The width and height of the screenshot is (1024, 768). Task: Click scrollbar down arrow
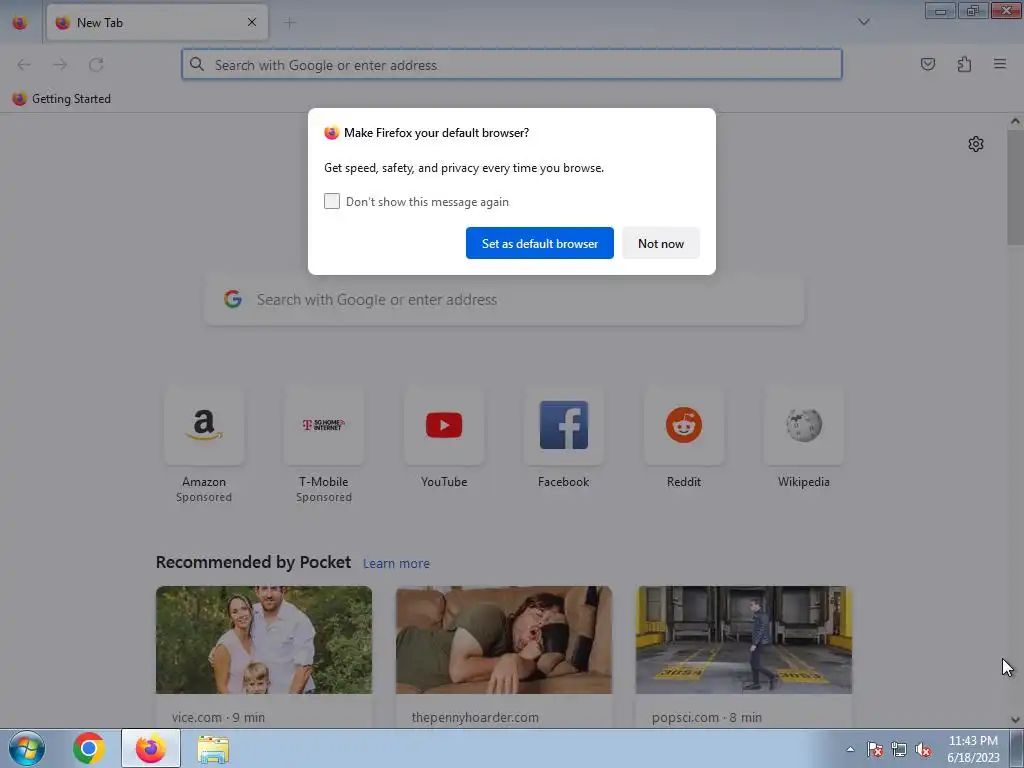click(1015, 720)
